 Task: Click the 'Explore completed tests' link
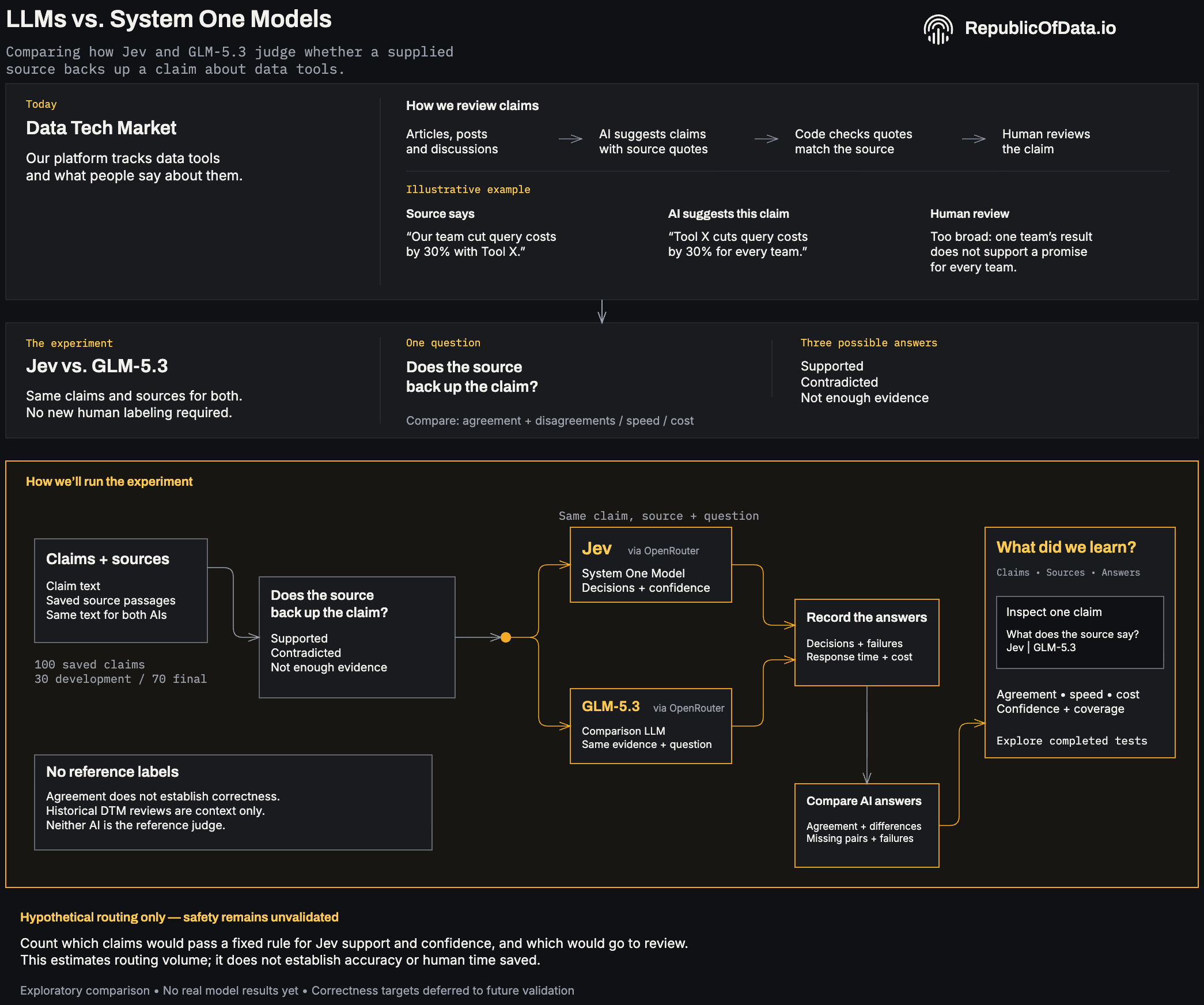click(x=1072, y=740)
